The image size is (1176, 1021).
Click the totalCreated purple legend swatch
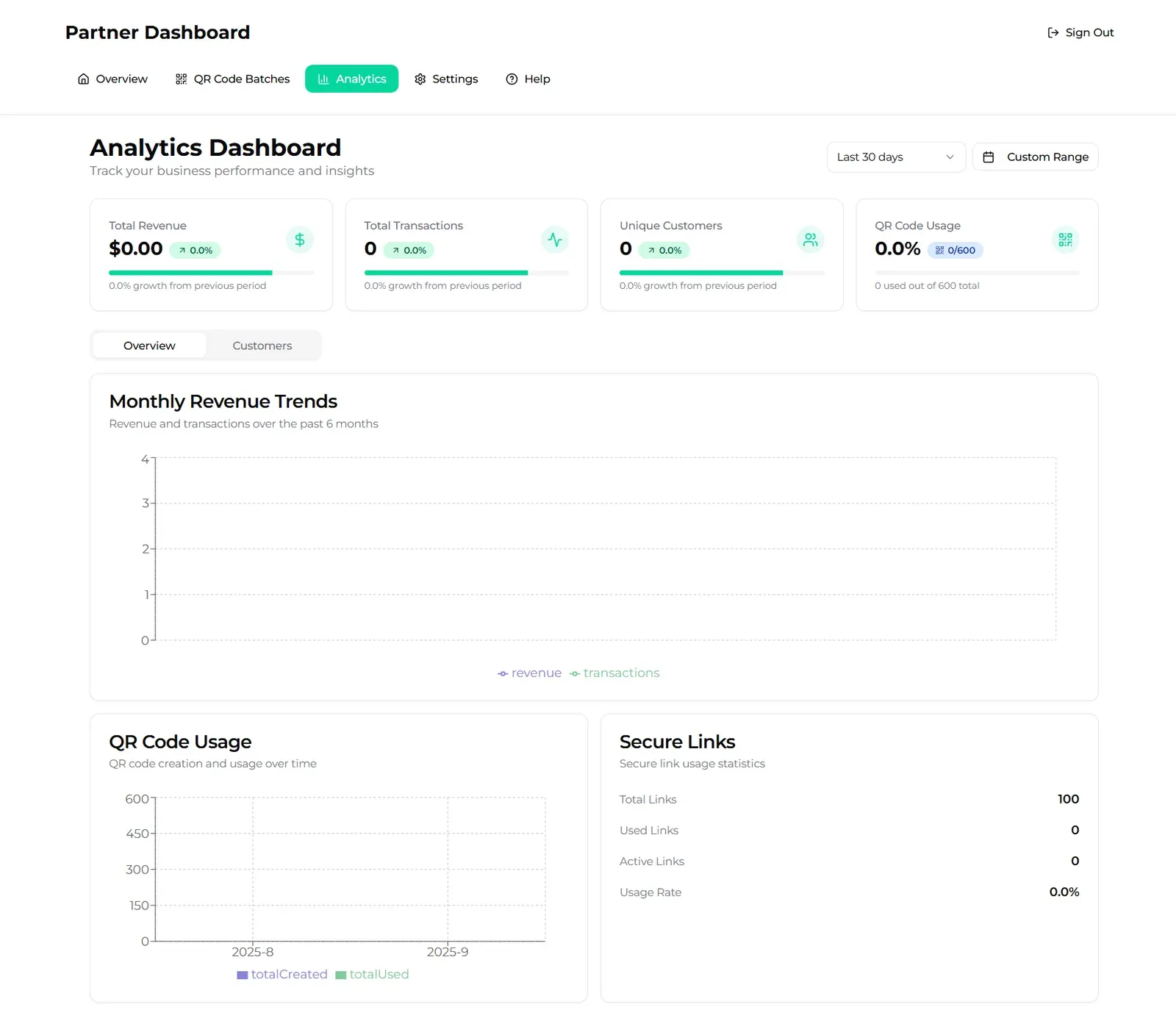pos(242,975)
